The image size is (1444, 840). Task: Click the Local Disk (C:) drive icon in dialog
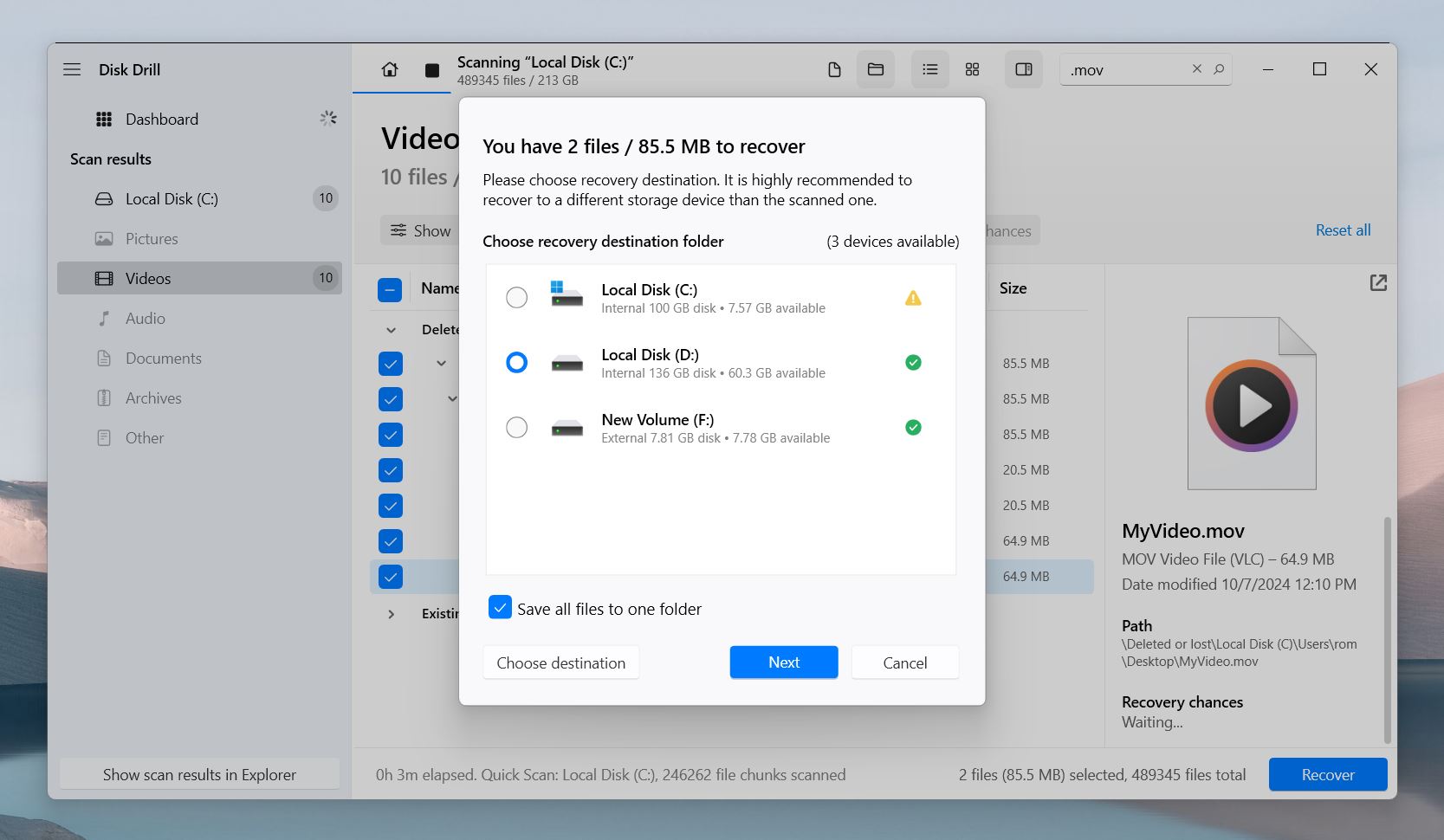[x=567, y=294]
